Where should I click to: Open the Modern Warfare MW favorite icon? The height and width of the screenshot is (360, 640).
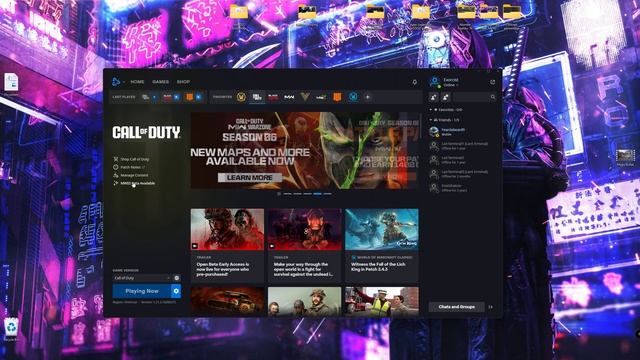pyautogui.click(x=289, y=97)
